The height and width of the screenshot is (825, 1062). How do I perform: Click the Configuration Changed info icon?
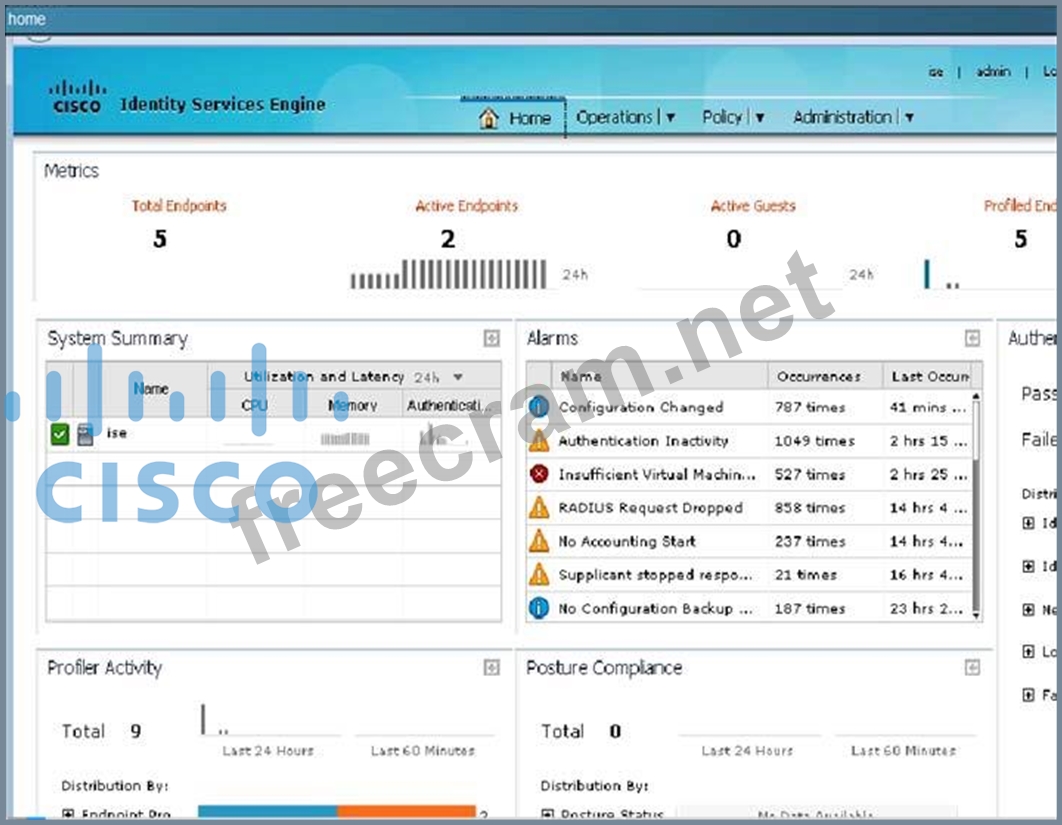[539, 407]
